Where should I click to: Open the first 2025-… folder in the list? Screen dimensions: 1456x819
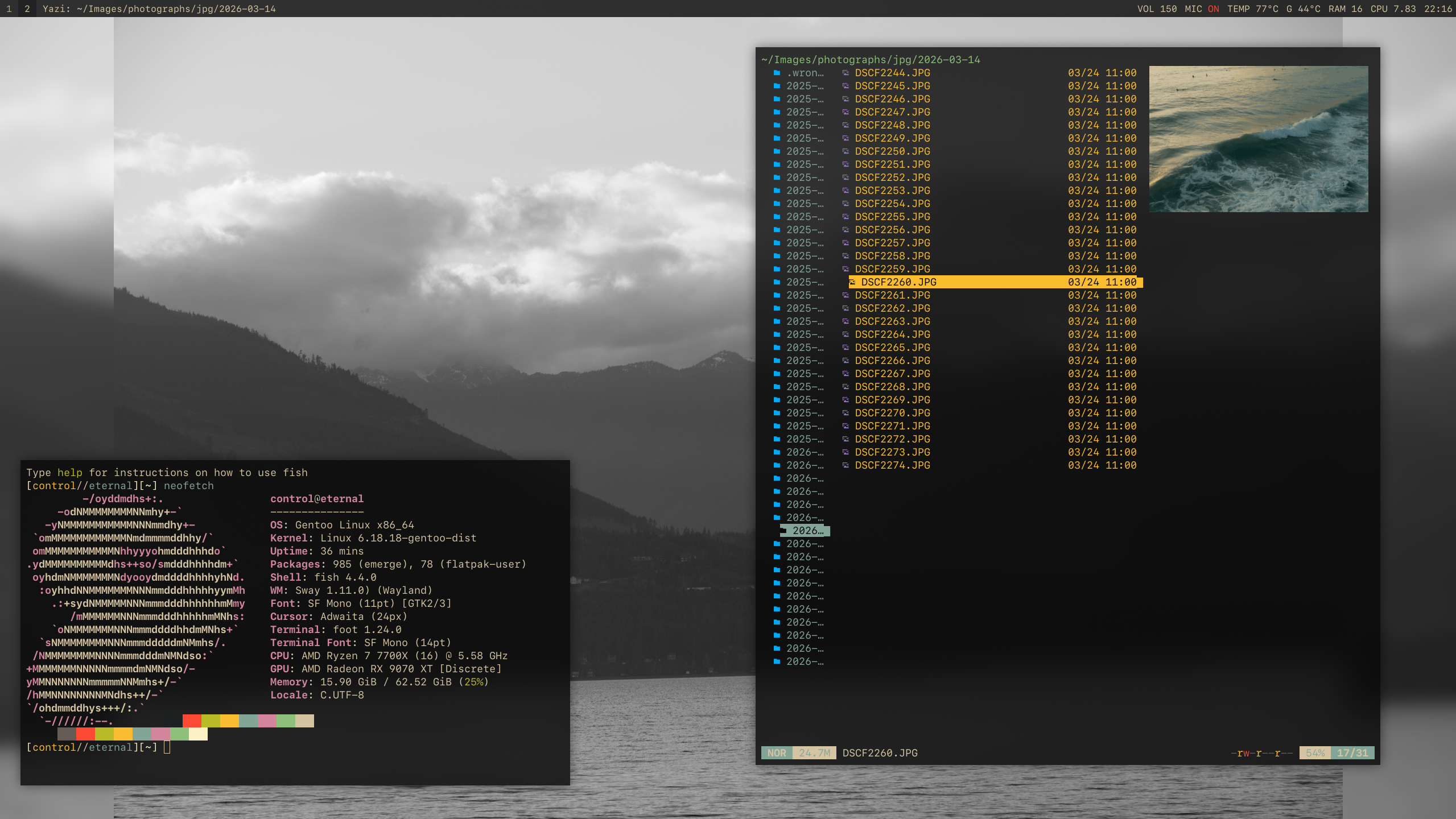tap(805, 86)
